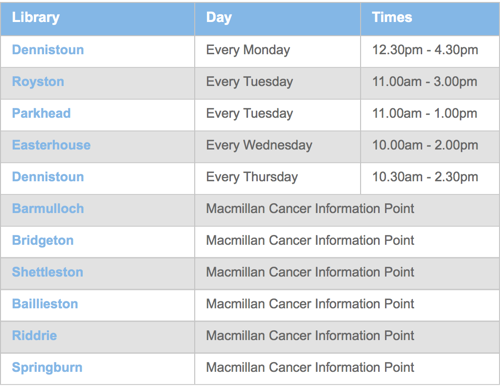The image size is (500, 386).
Task: Open the Shettleston library link
Action: [47, 272]
